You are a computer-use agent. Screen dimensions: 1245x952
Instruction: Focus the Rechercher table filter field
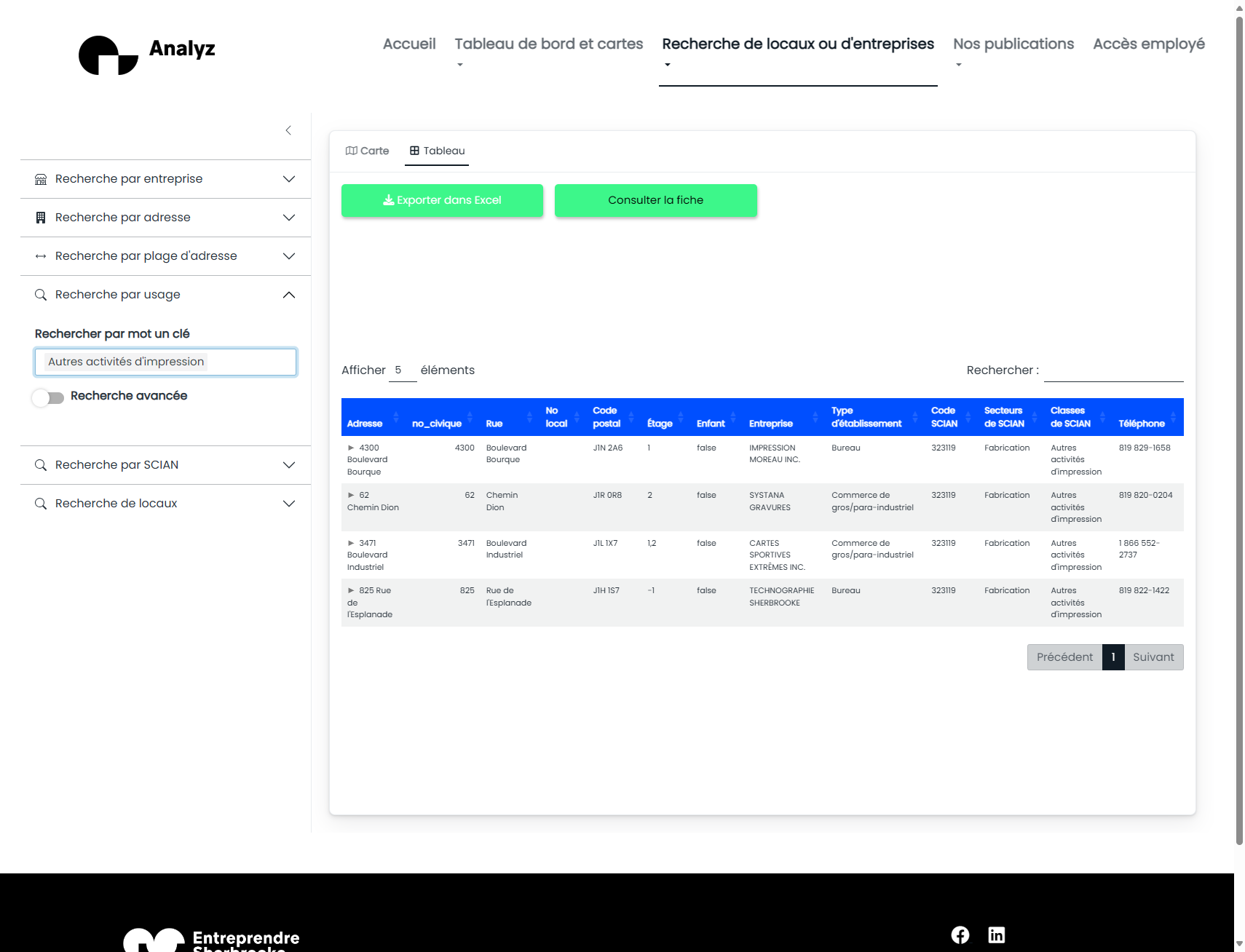click(1113, 370)
